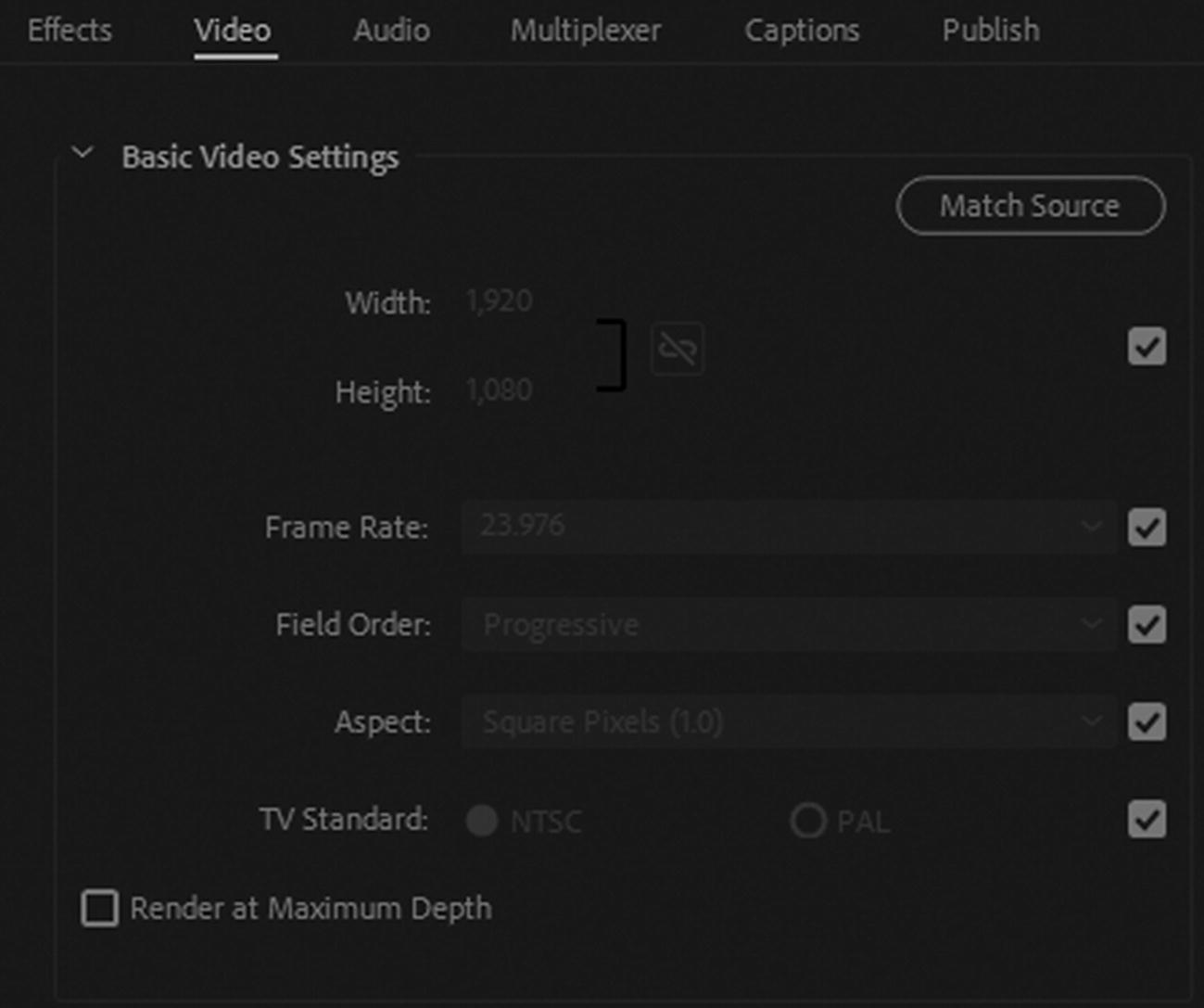Uncheck the Aspect match source checkbox
This screenshot has height=1008, width=1204.
coord(1147,722)
